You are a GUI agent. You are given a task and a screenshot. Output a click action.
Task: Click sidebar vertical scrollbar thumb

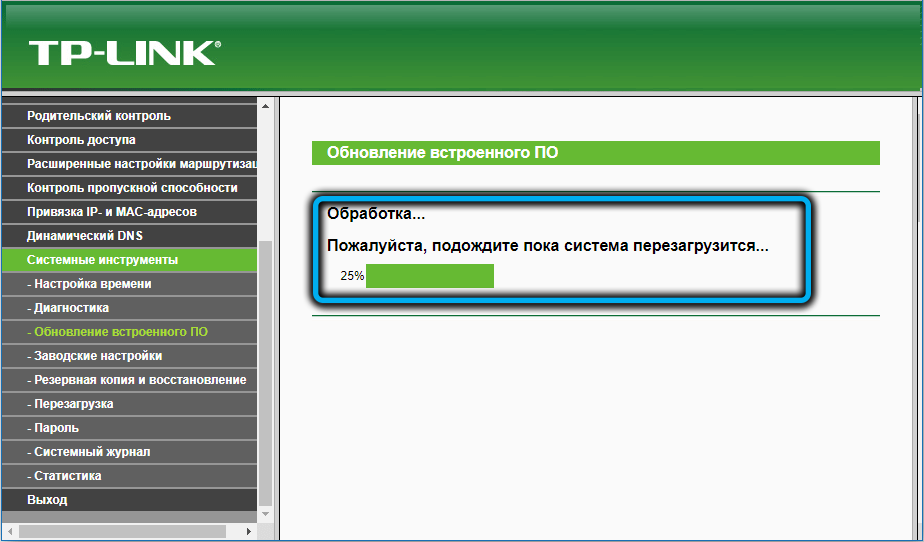(x=265, y=374)
